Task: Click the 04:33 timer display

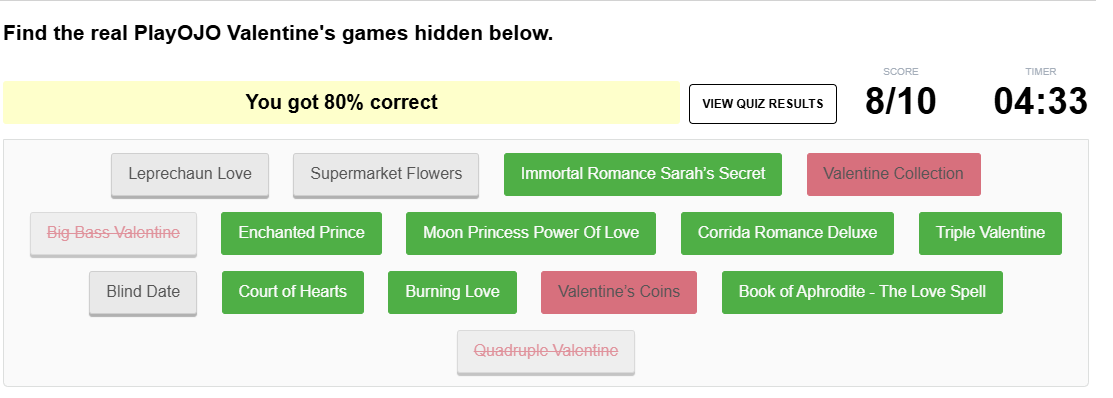Action: pos(1041,101)
